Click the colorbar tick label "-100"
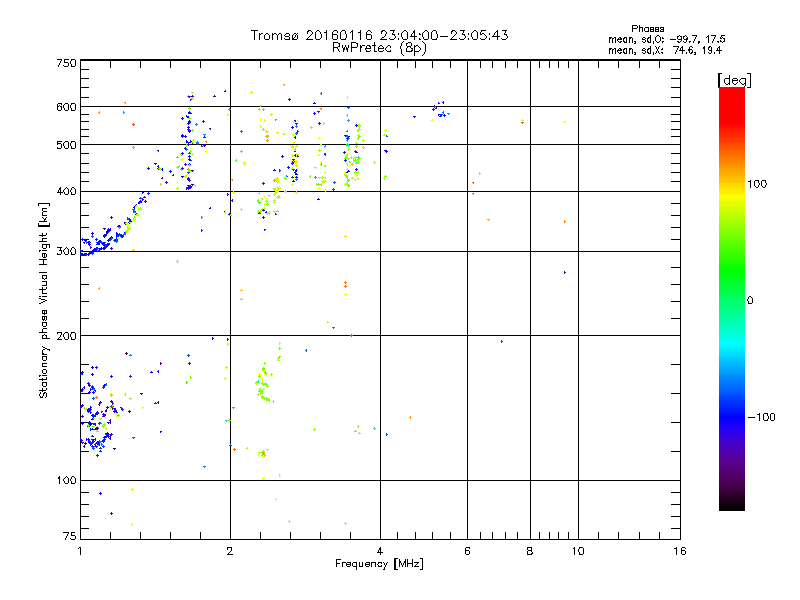 762,417
